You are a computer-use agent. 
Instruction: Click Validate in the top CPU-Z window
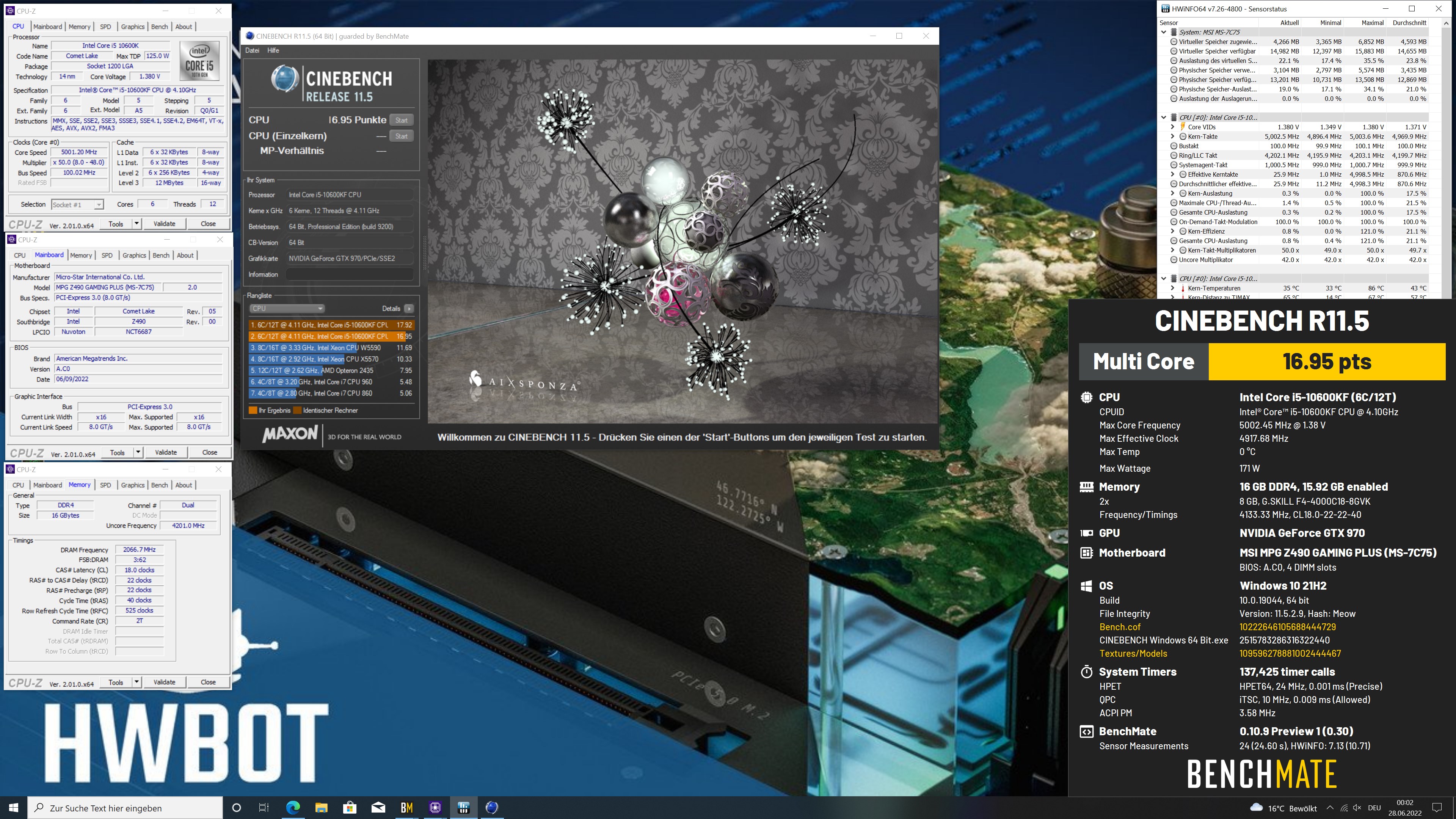point(165,224)
